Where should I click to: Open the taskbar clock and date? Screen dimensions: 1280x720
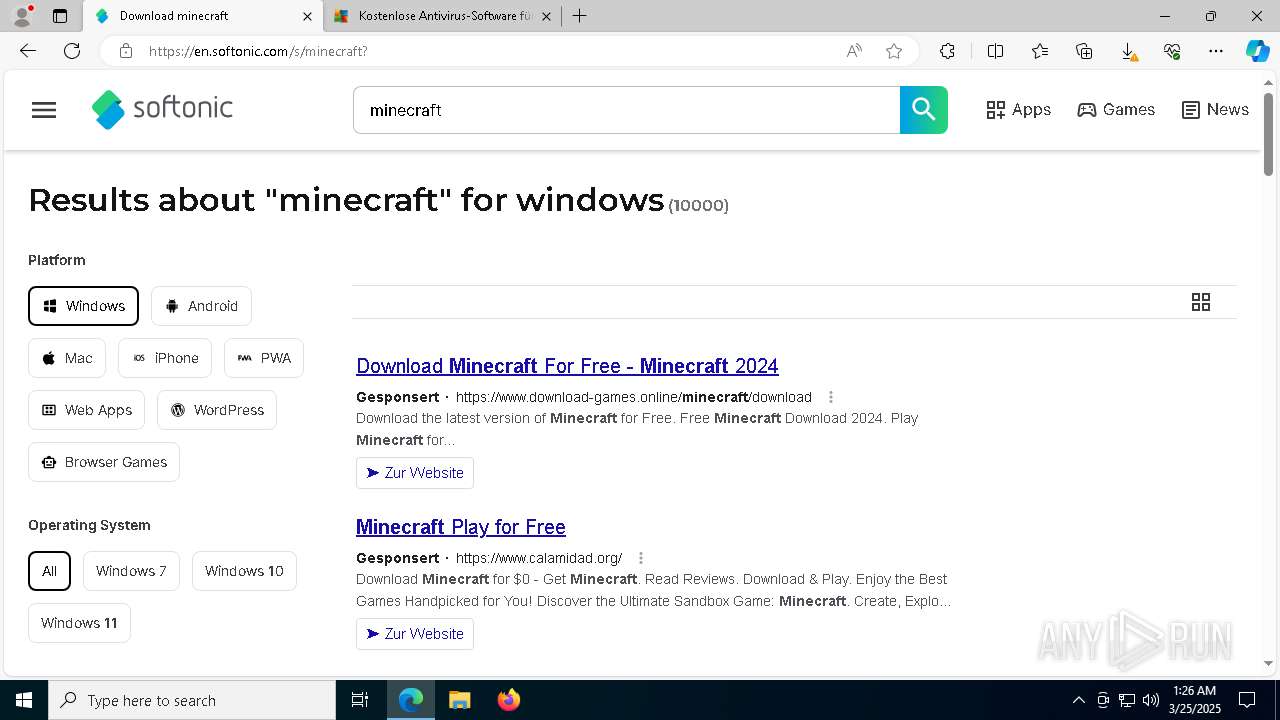pyautogui.click(x=1194, y=700)
